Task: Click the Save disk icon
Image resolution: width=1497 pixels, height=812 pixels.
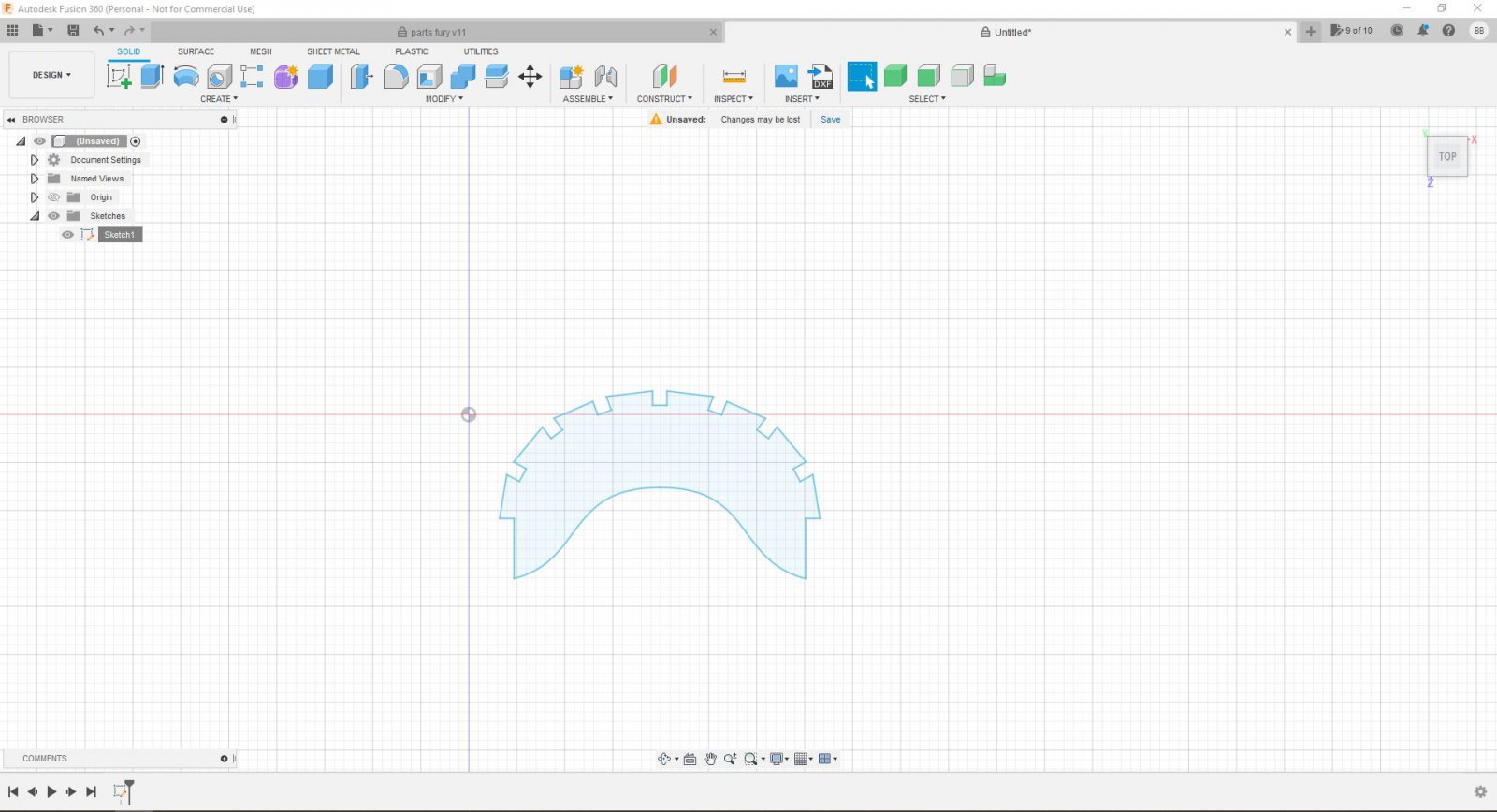Action: point(73,31)
